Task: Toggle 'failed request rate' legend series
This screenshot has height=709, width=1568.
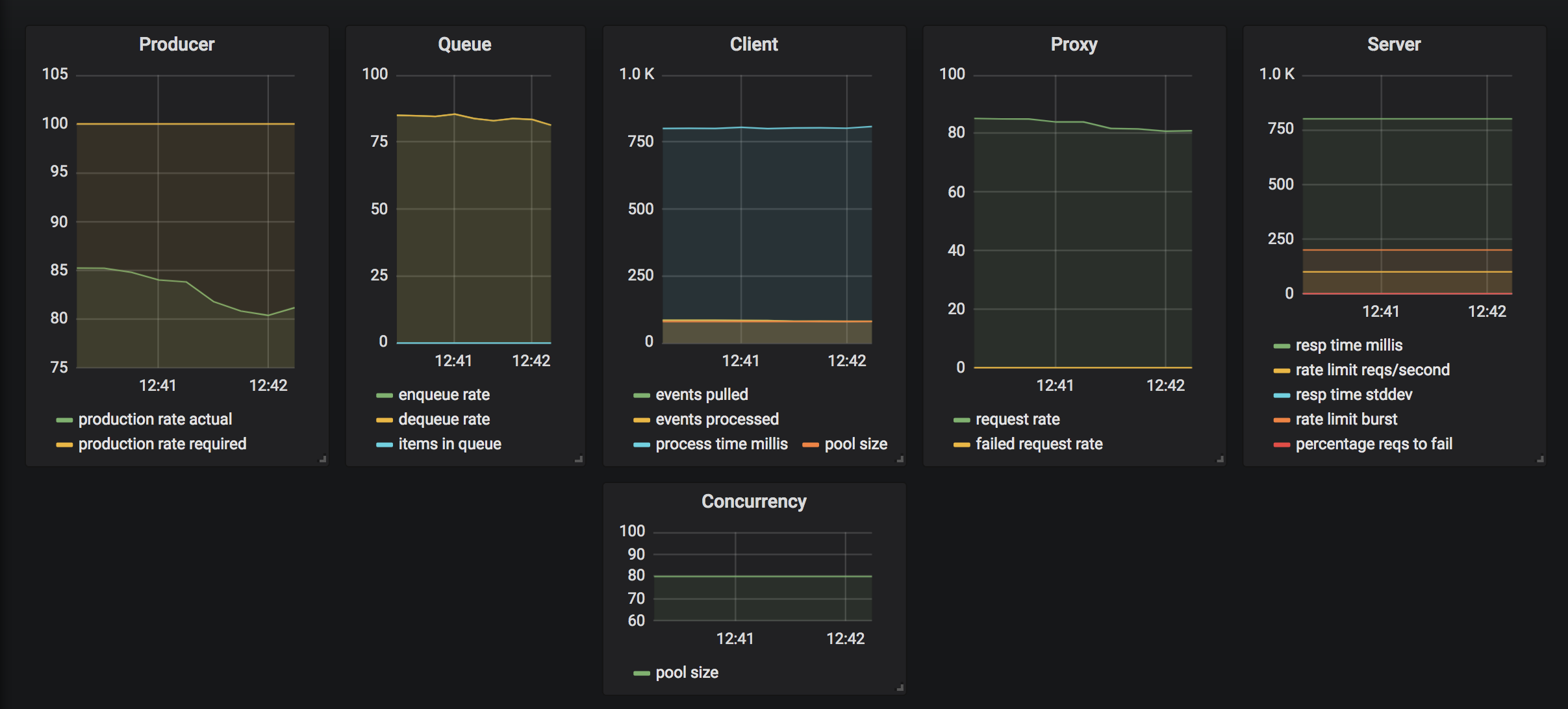Action: 1039,444
